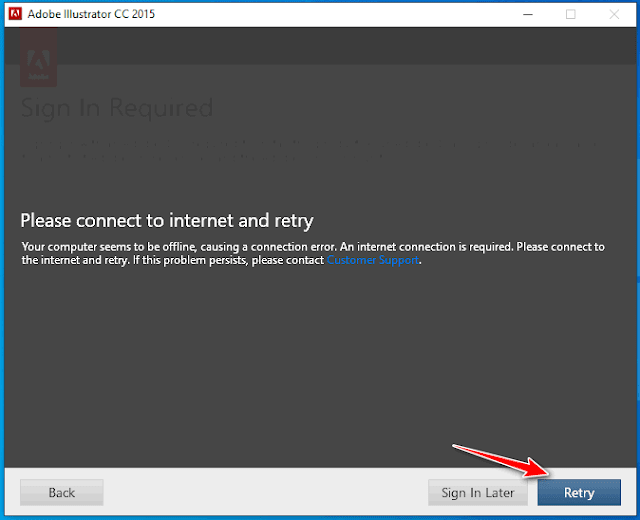Click the Retry button
The height and width of the screenshot is (520, 640).
coord(579,492)
